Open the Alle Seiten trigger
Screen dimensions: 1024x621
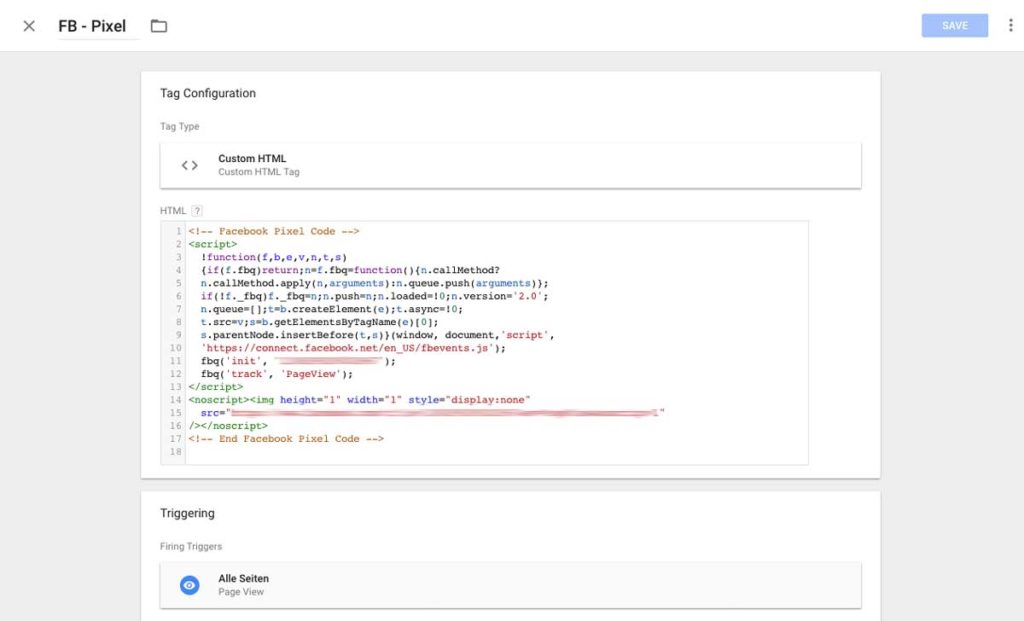click(x=510, y=585)
